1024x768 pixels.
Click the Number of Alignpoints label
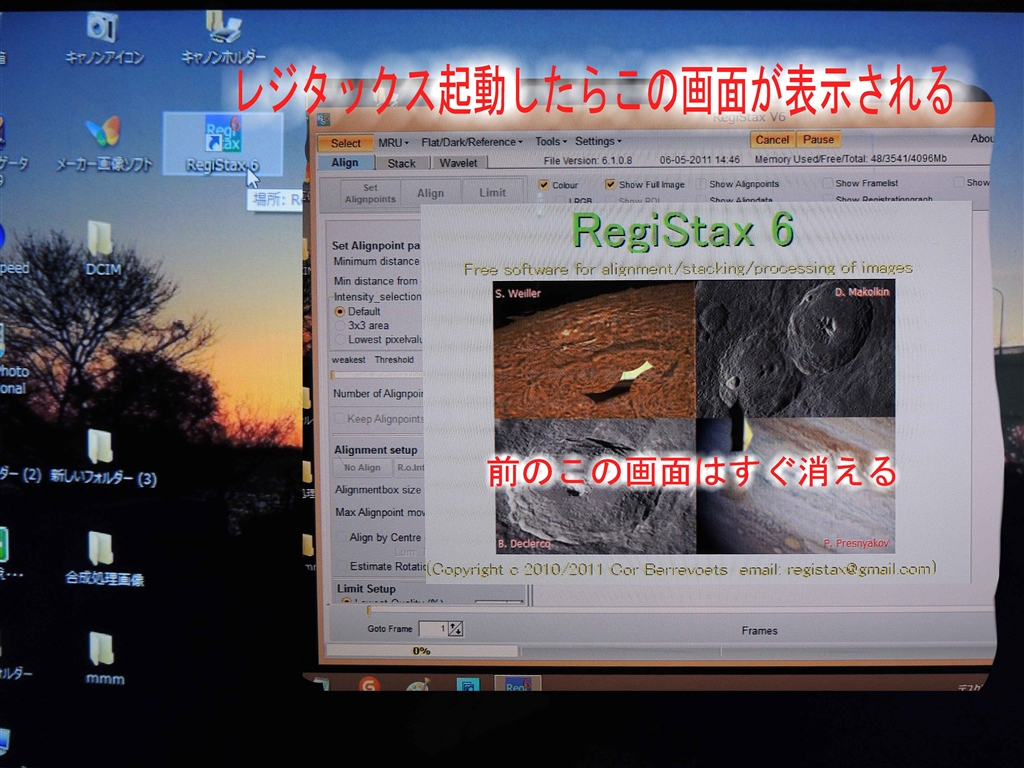(x=378, y=394)
